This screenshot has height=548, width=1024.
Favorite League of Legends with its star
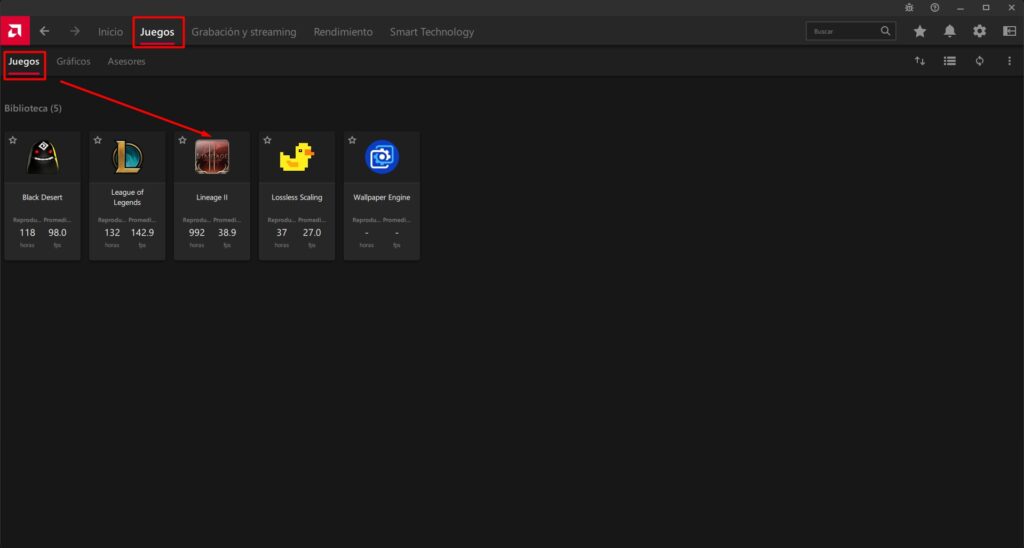[98, 140]
